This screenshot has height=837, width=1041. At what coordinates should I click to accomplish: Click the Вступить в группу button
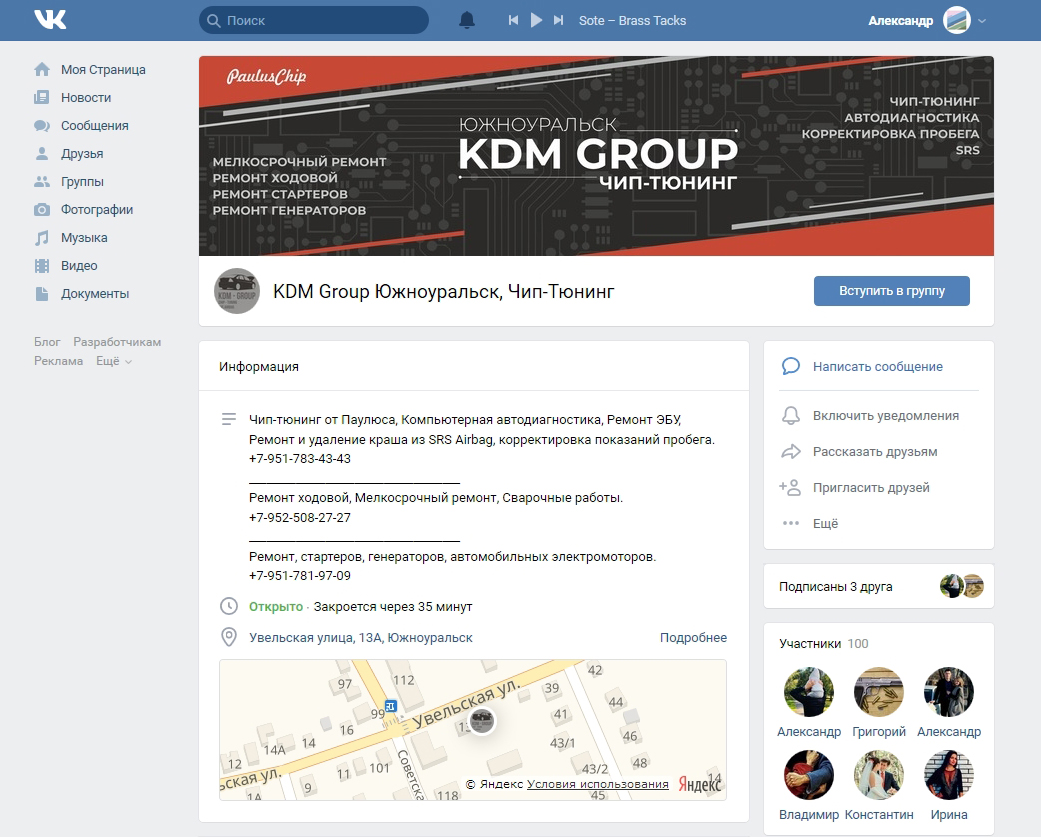[891, 291]
